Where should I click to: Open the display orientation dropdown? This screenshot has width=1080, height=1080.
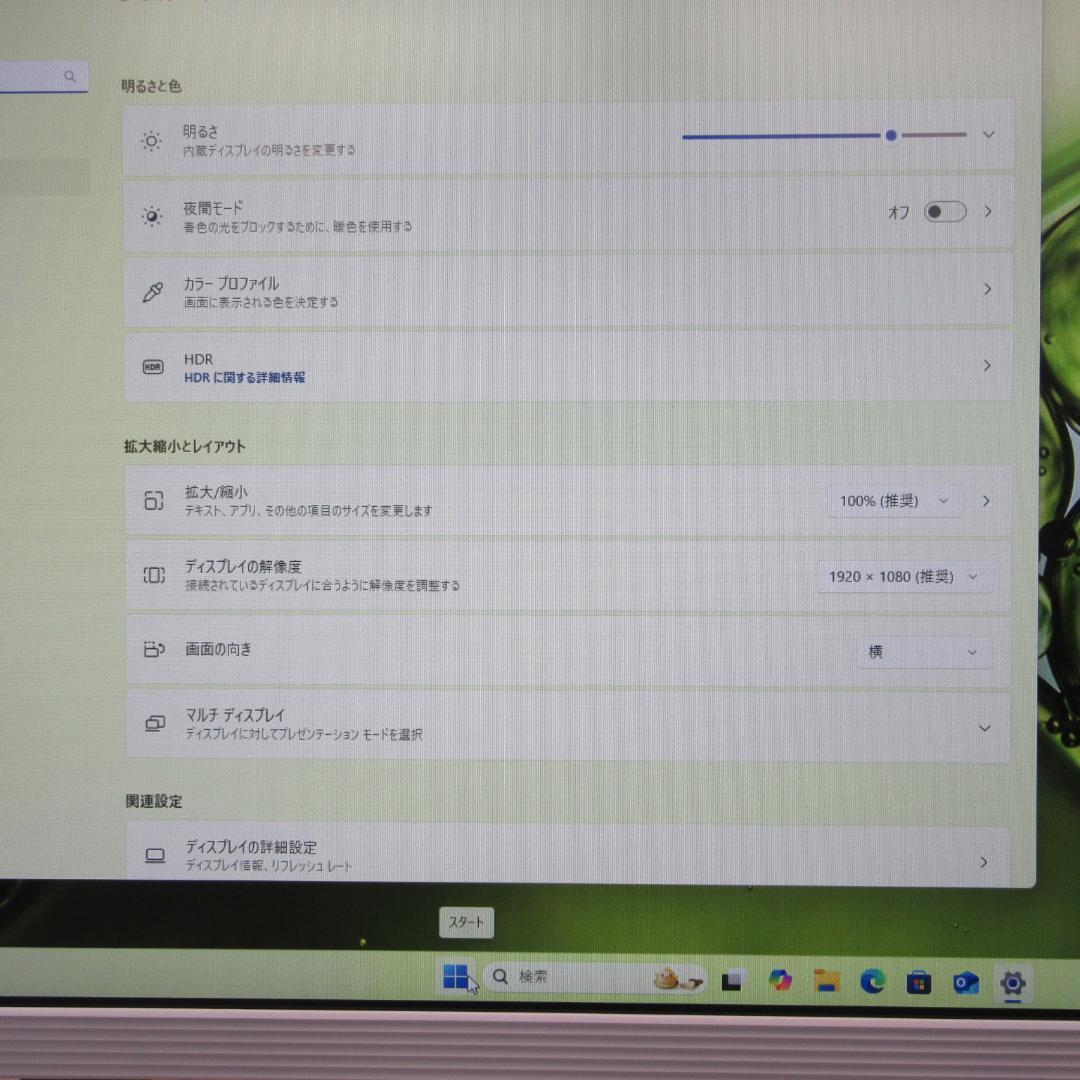point(922,651)
